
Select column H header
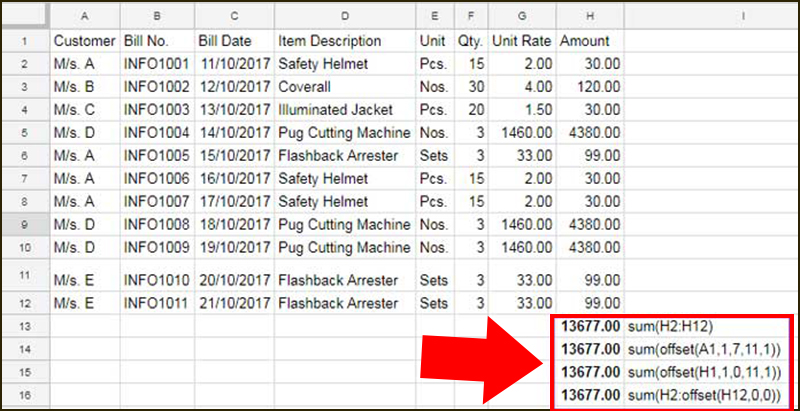tap(590, 16)
